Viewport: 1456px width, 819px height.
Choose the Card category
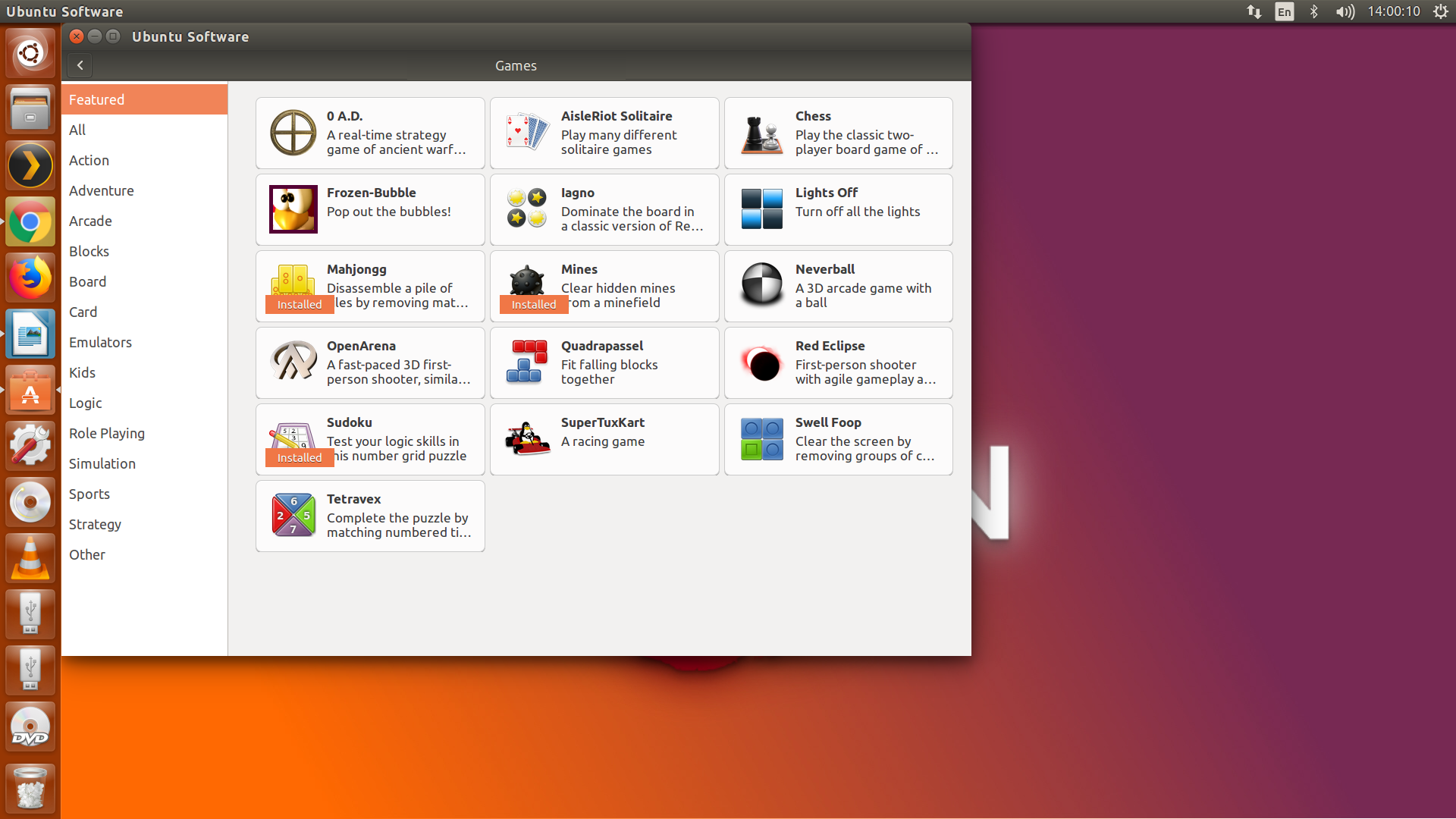coord(144,312)
